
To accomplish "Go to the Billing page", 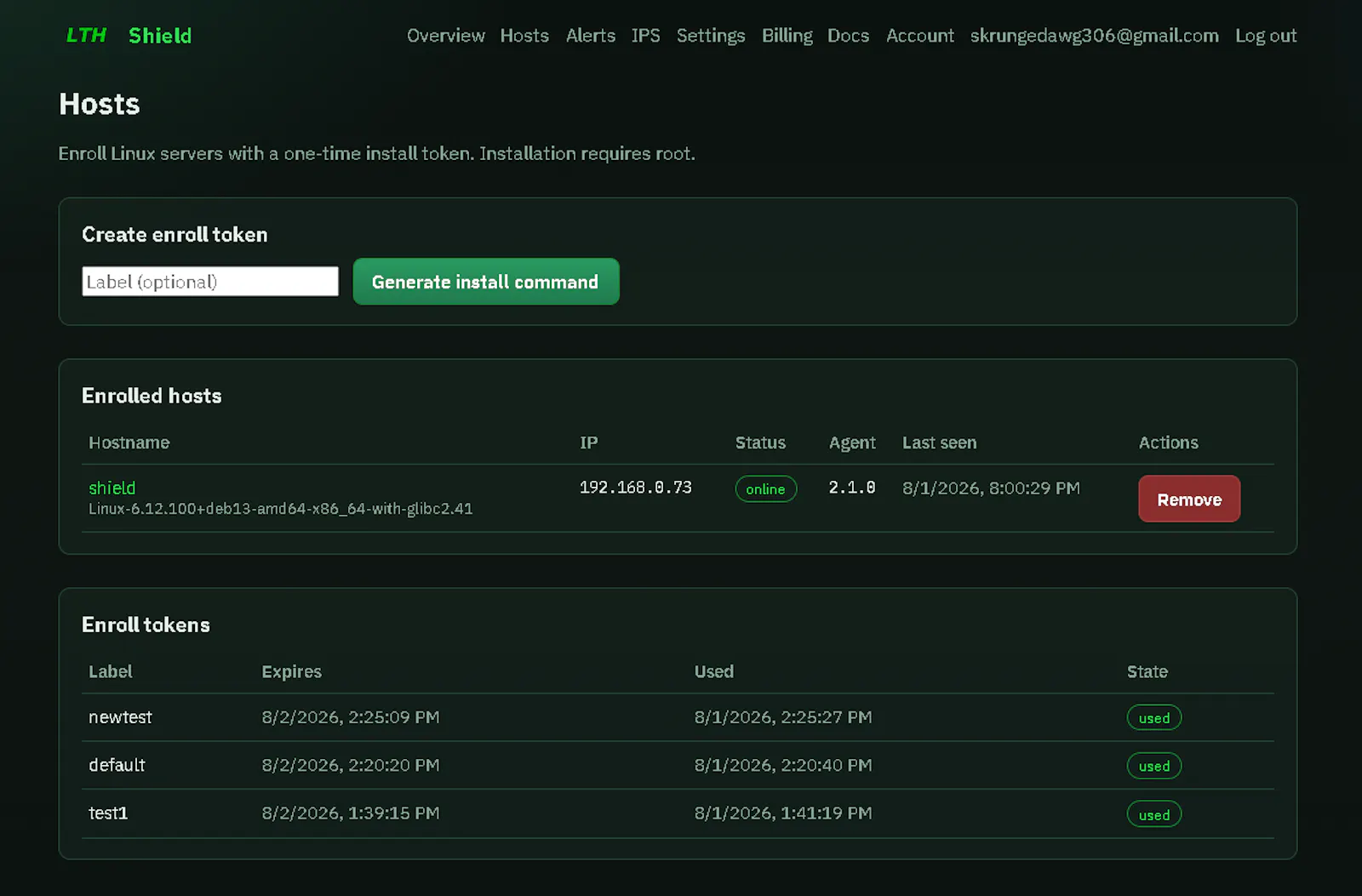I will pos(787,36).
